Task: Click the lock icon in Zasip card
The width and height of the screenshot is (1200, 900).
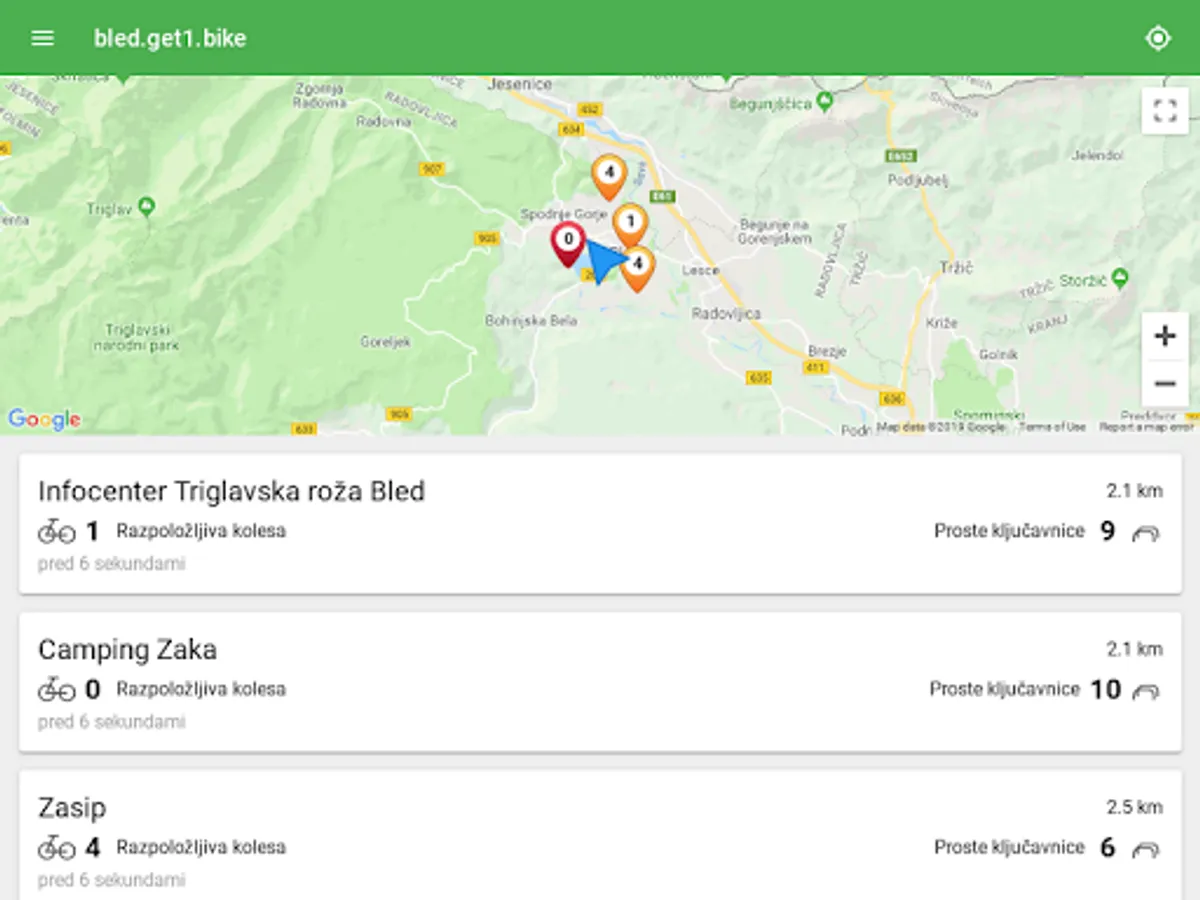Action: pyautogui.click(x=1145, y=849)
